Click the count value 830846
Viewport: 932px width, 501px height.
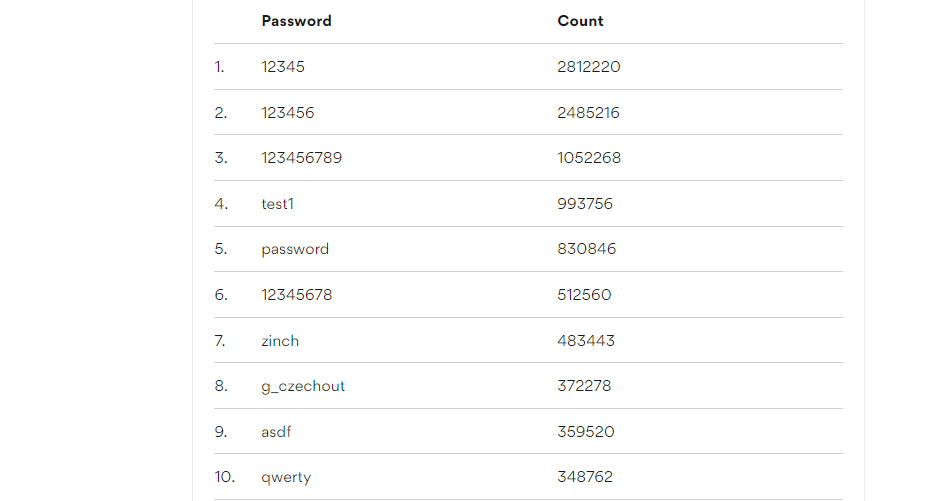click(586, 249)
